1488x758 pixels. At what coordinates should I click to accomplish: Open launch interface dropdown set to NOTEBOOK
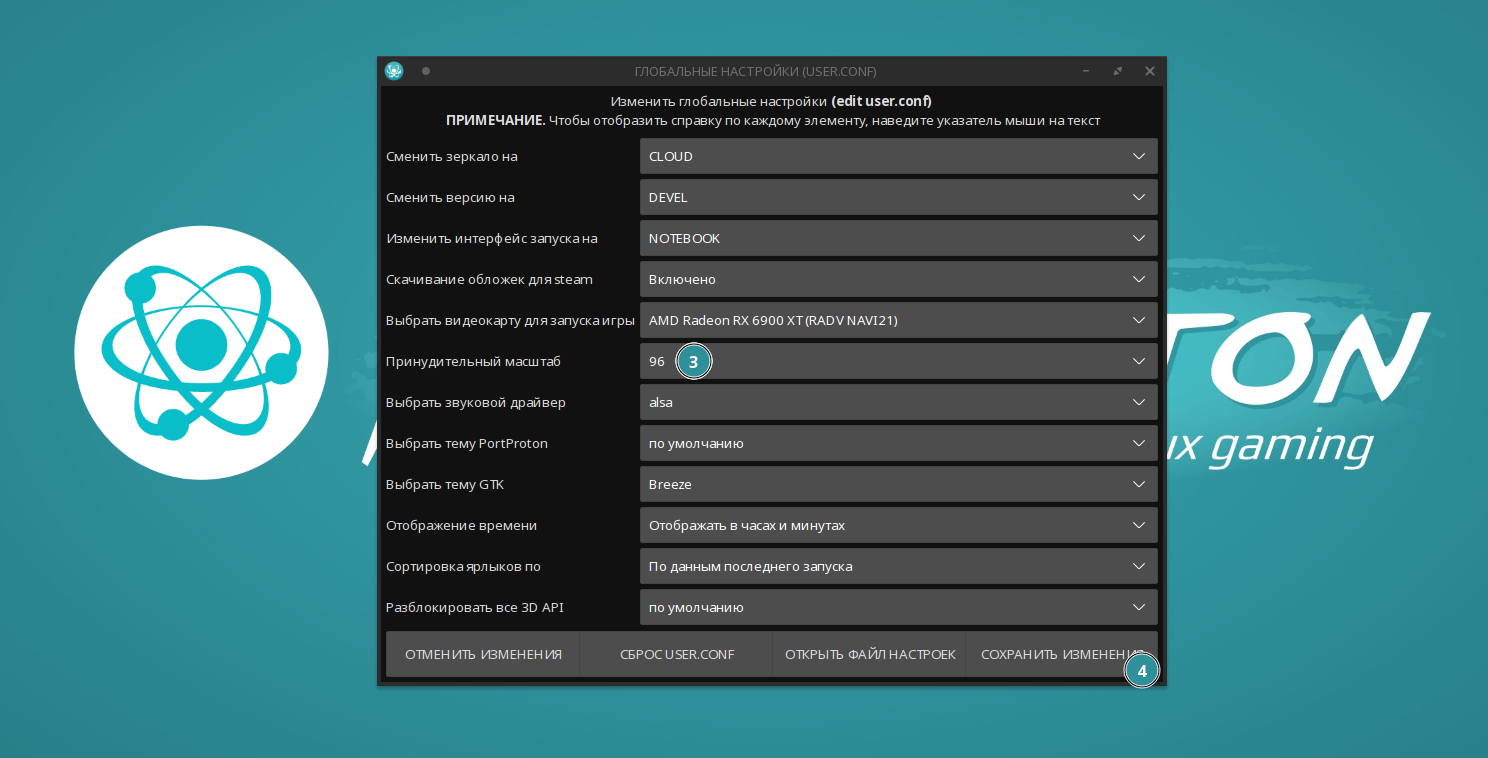click(897, 238)
